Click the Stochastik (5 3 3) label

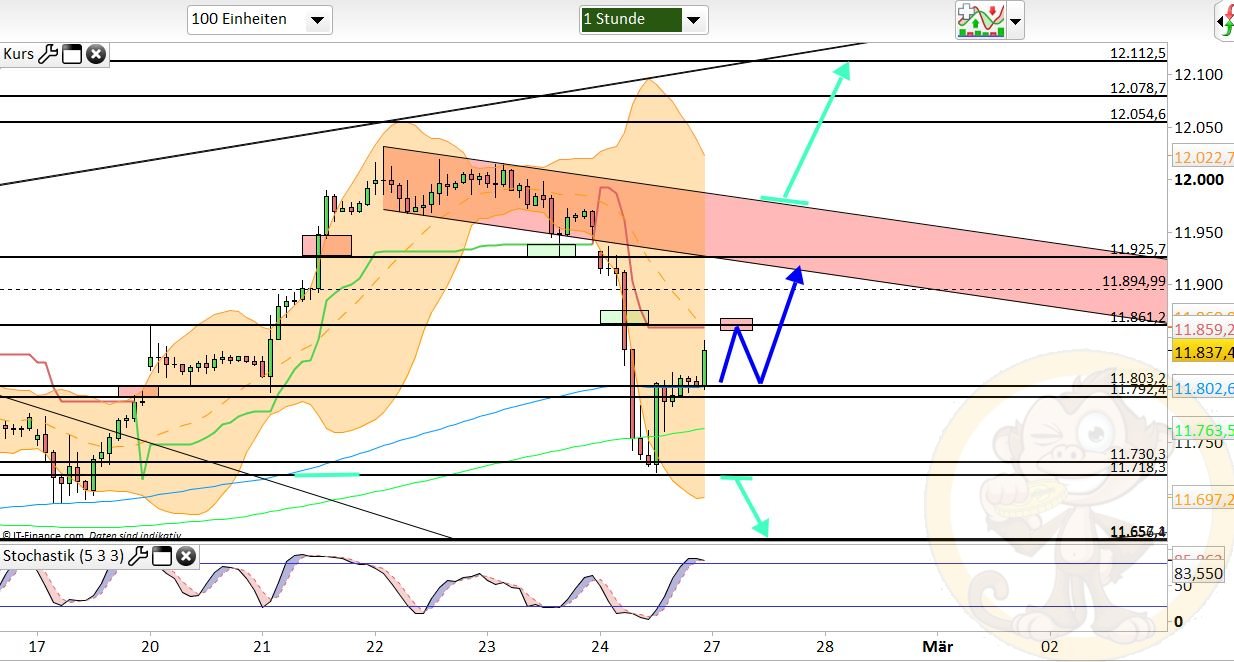[x=63, y=556]
